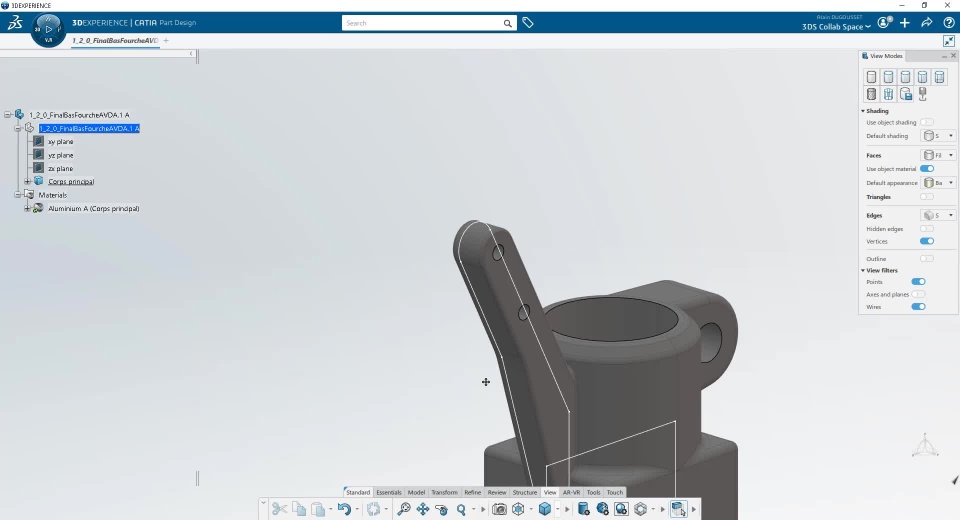This screenshot has width=960, height=520.
Task: Toggle the Hidden edges switch
Action: tap(927, 228)
